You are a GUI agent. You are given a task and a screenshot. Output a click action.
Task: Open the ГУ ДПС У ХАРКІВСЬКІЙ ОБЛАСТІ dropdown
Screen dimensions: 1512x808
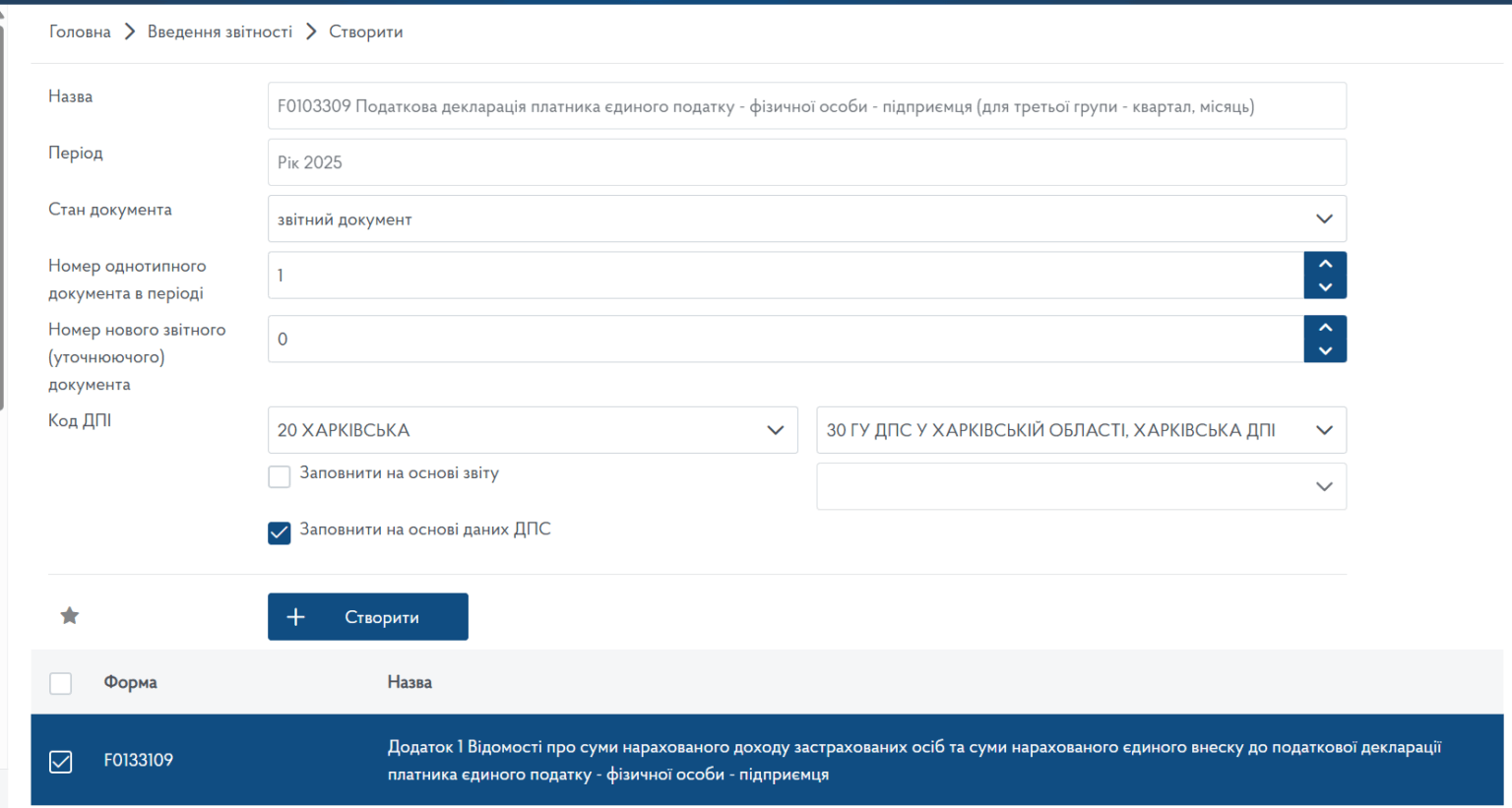[1080, 430]
